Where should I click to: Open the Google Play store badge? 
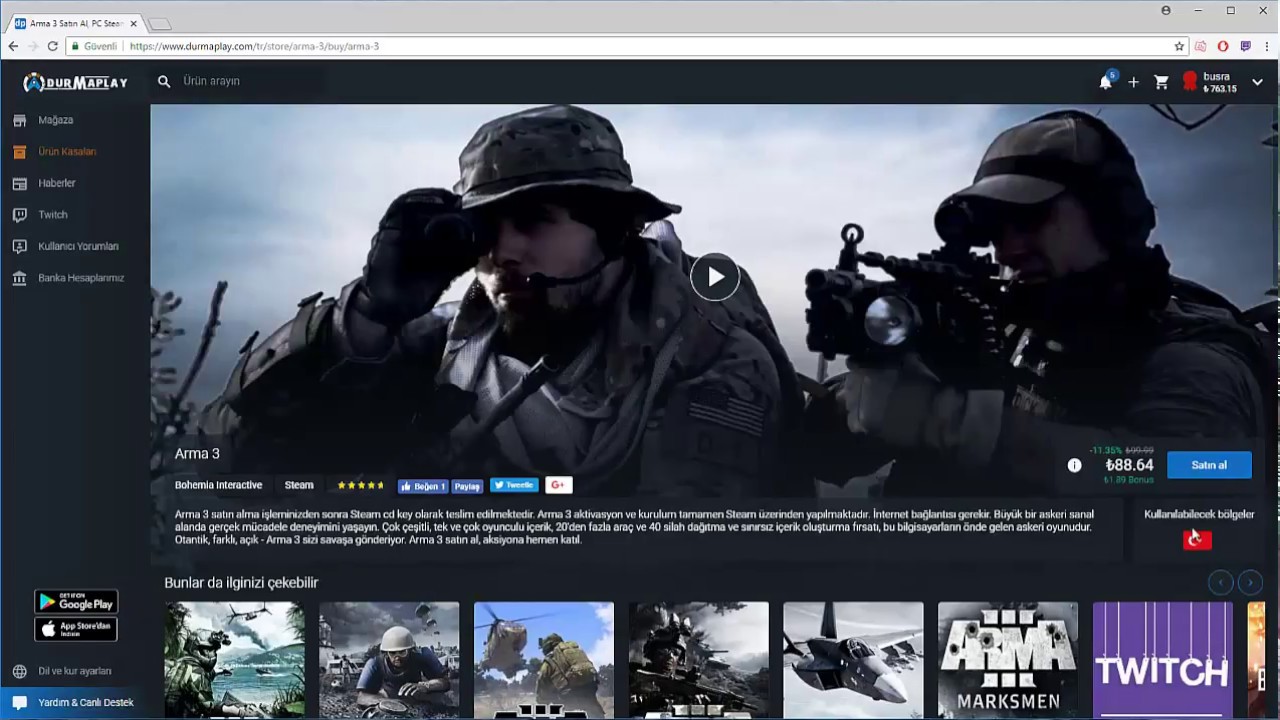pos(76,602)
